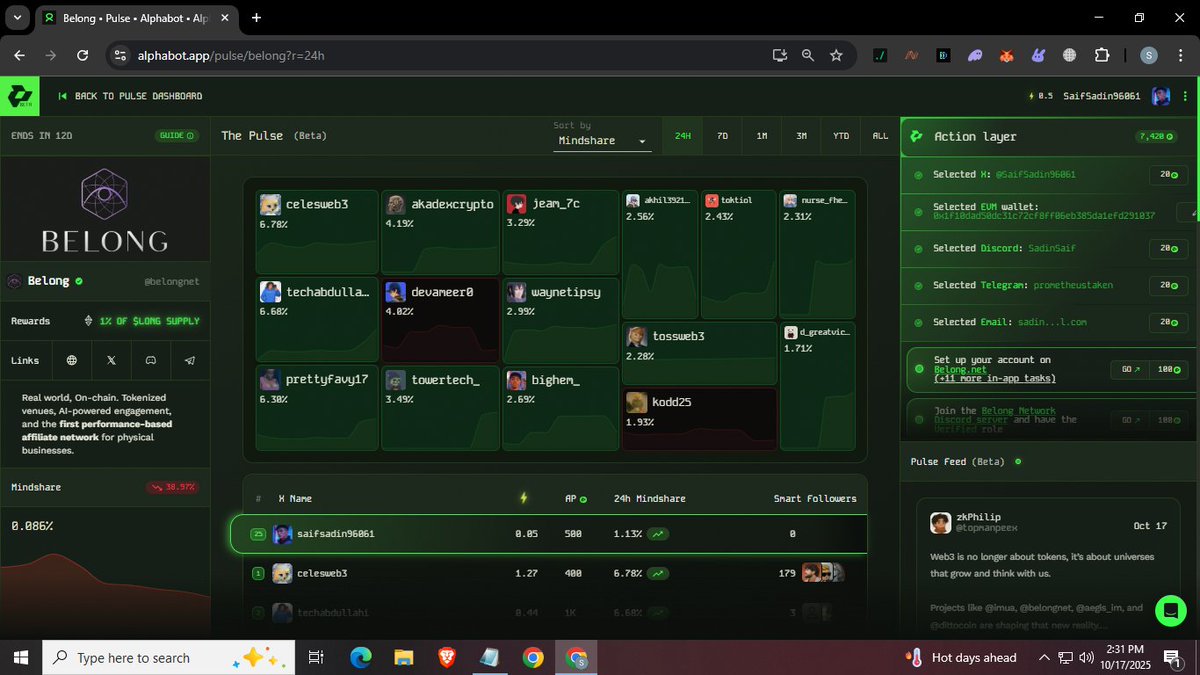Click the purple rabbit wallet extension icon
The height and width of the screenshot is (675, 1200).
[1038, 55]
